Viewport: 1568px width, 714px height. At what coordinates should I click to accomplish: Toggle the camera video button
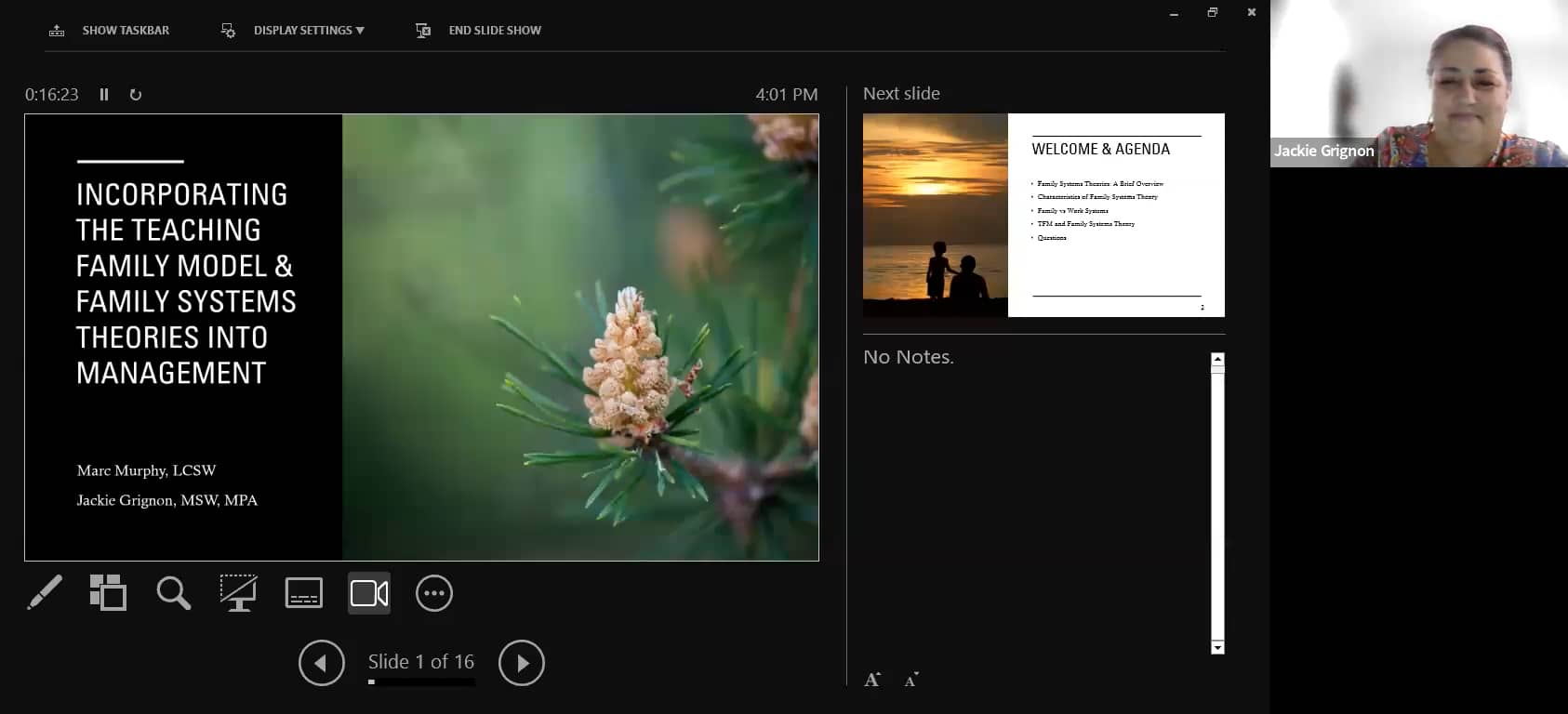coord(369,593)
